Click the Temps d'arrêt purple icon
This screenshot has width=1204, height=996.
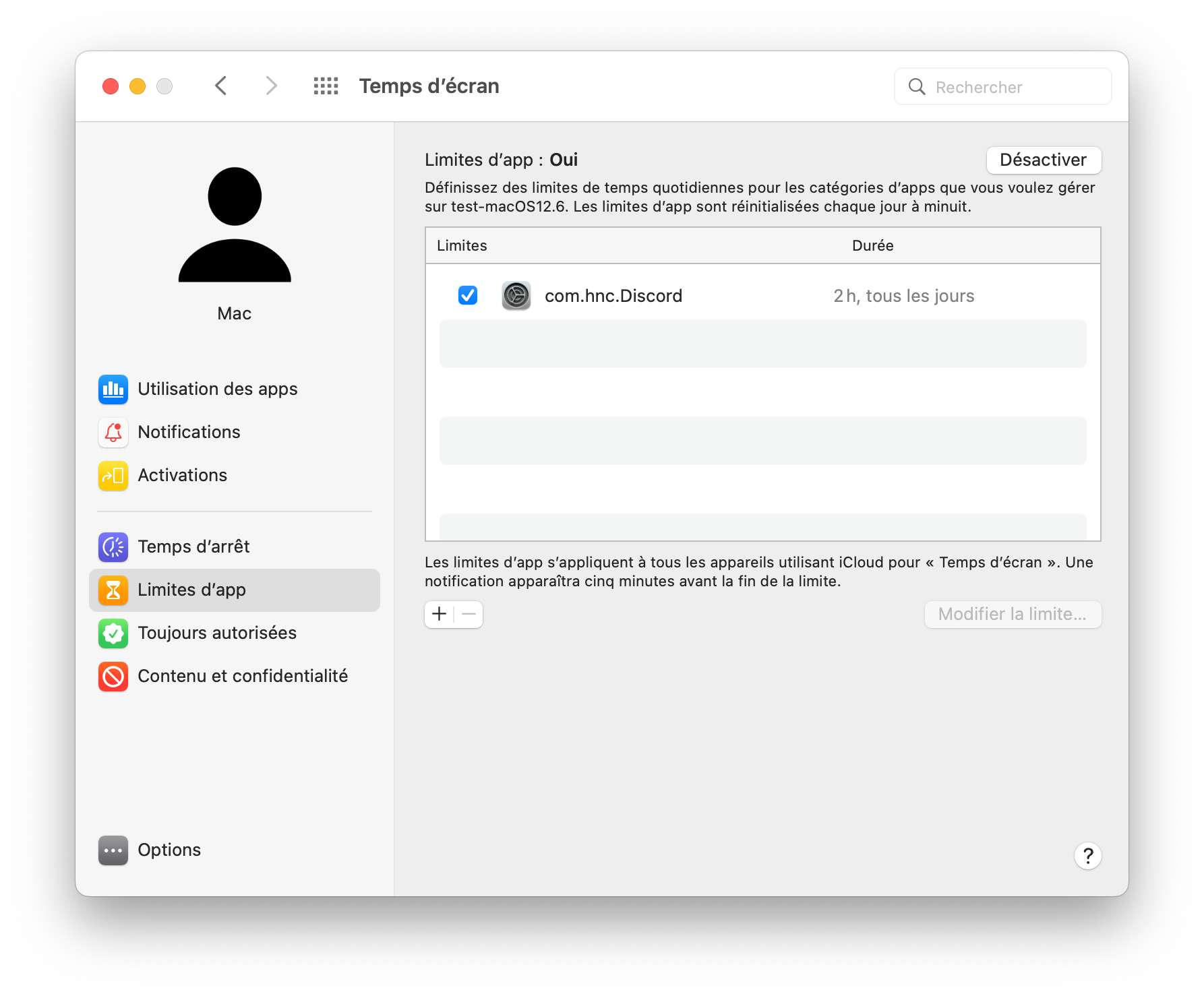[113, 547]
